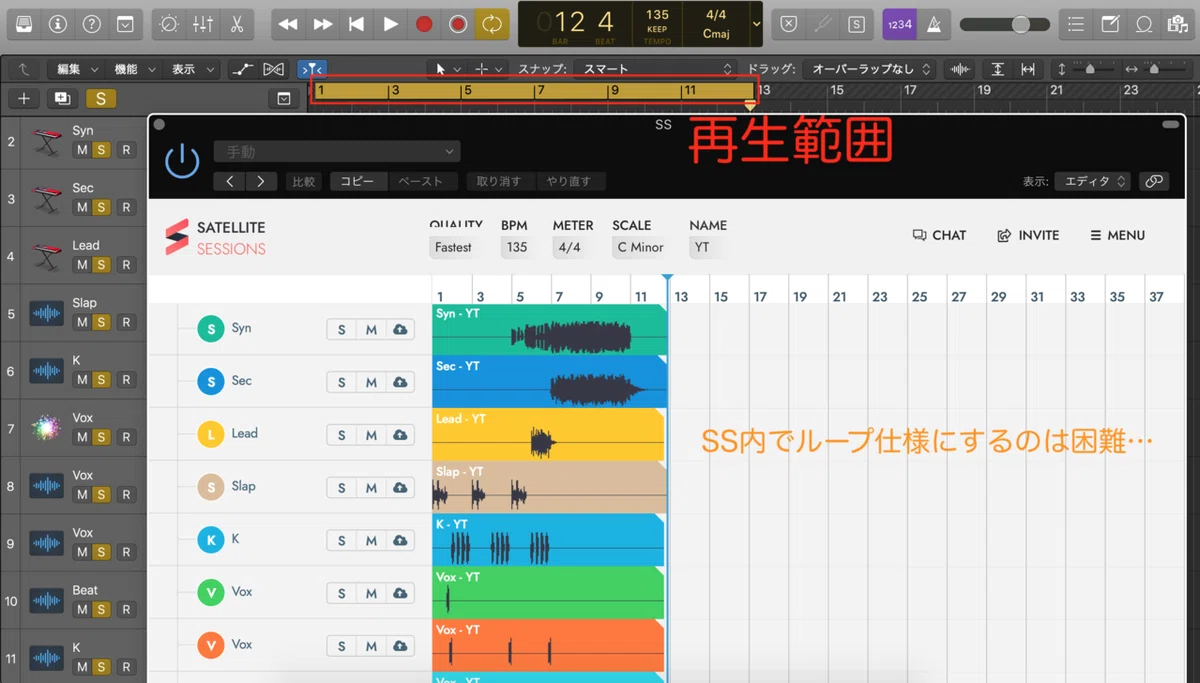Open the 編集 menu
The height and width of the screenshot is (683, 1200).
click(x=77, y=69)
